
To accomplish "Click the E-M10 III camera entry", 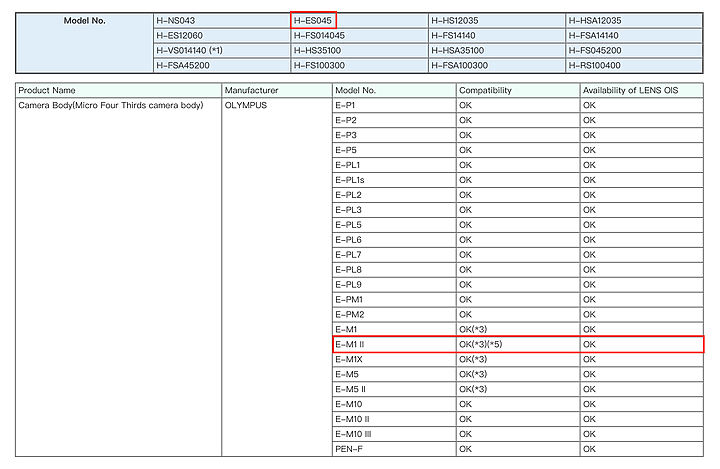I will (x=394, y=434).
